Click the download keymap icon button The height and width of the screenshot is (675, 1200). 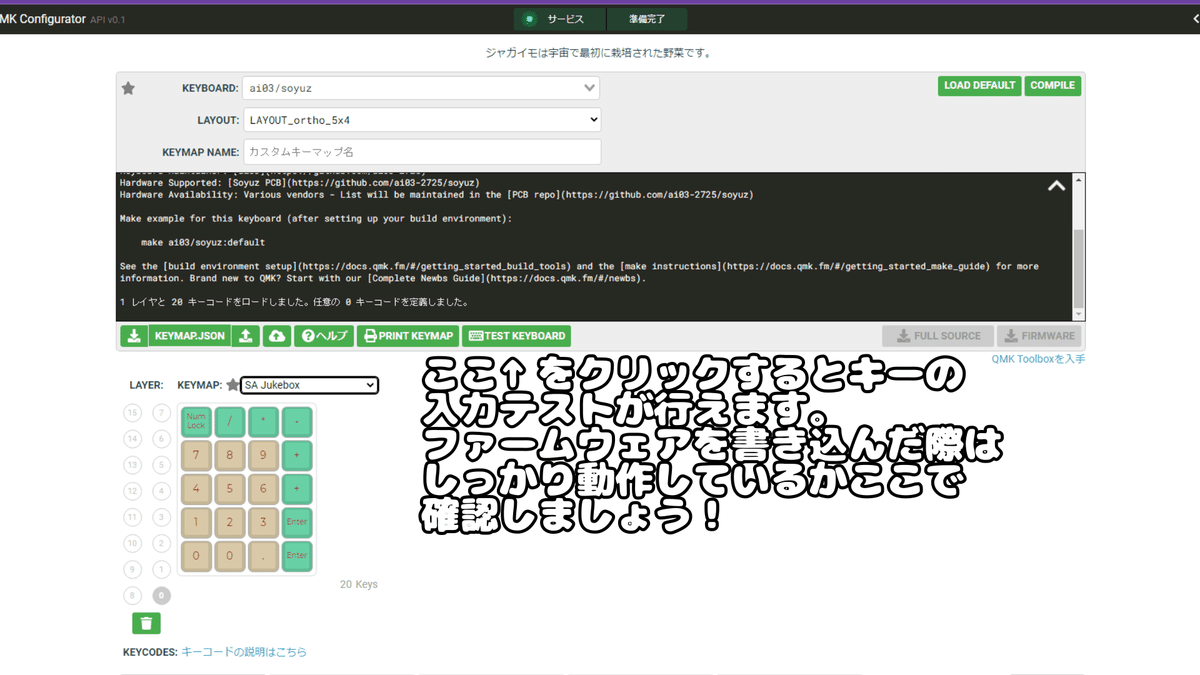(134, 336)
